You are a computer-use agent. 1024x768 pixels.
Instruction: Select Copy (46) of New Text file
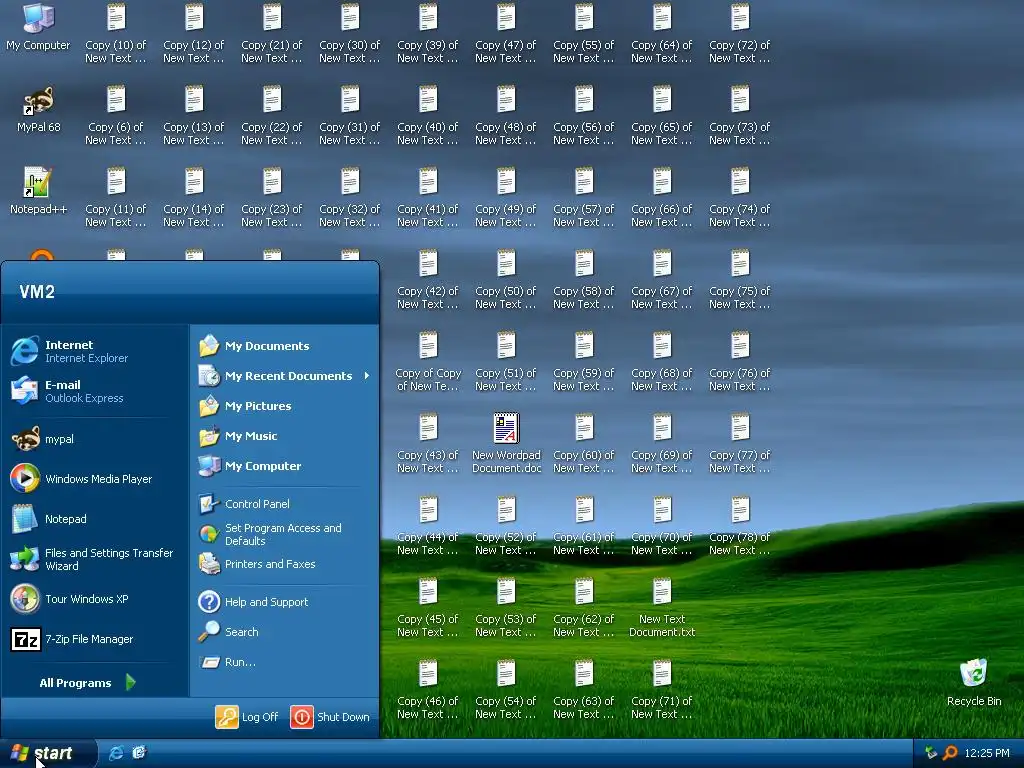click(428, 690)
